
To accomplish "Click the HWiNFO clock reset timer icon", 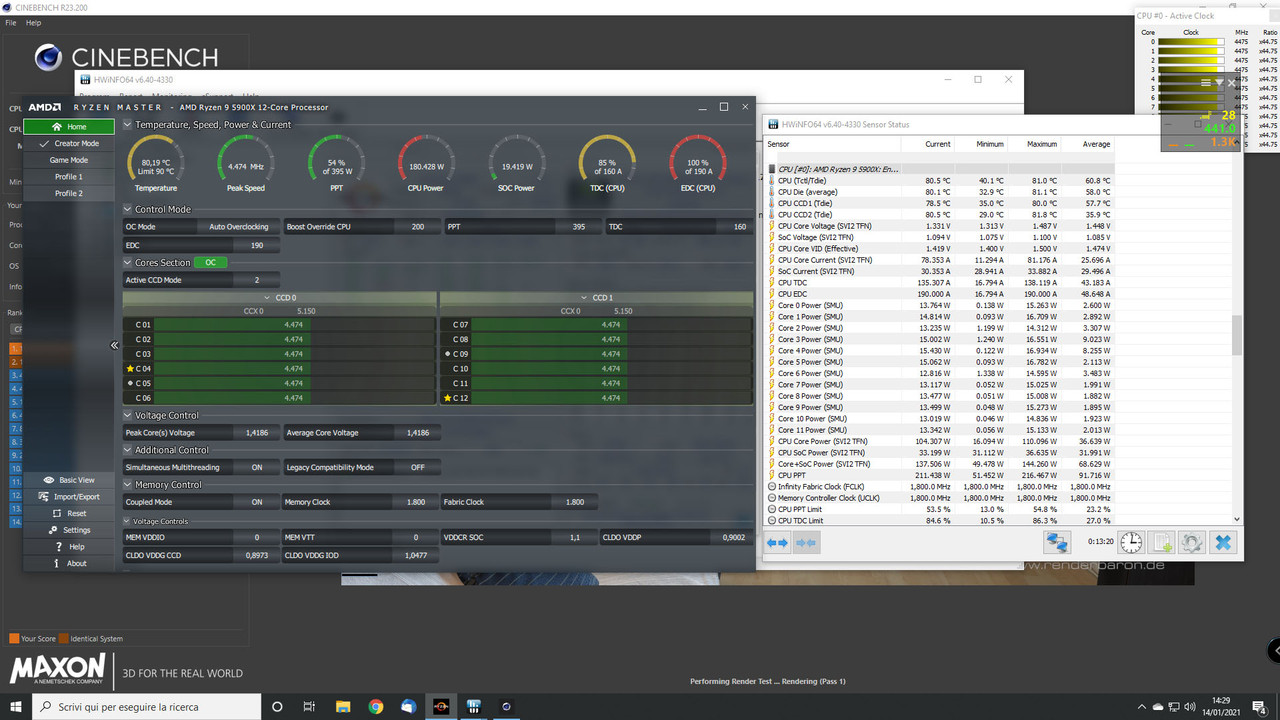I will 1130,542.
